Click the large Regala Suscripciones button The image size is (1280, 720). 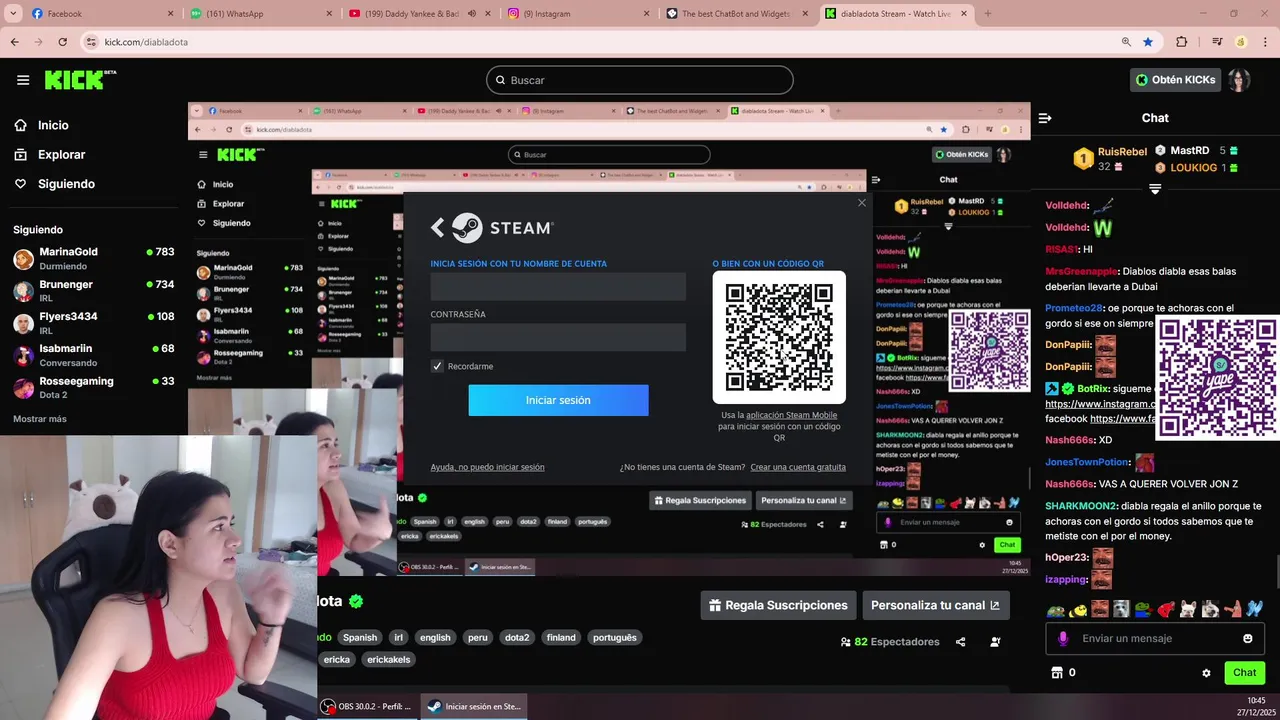pos(778,605)
